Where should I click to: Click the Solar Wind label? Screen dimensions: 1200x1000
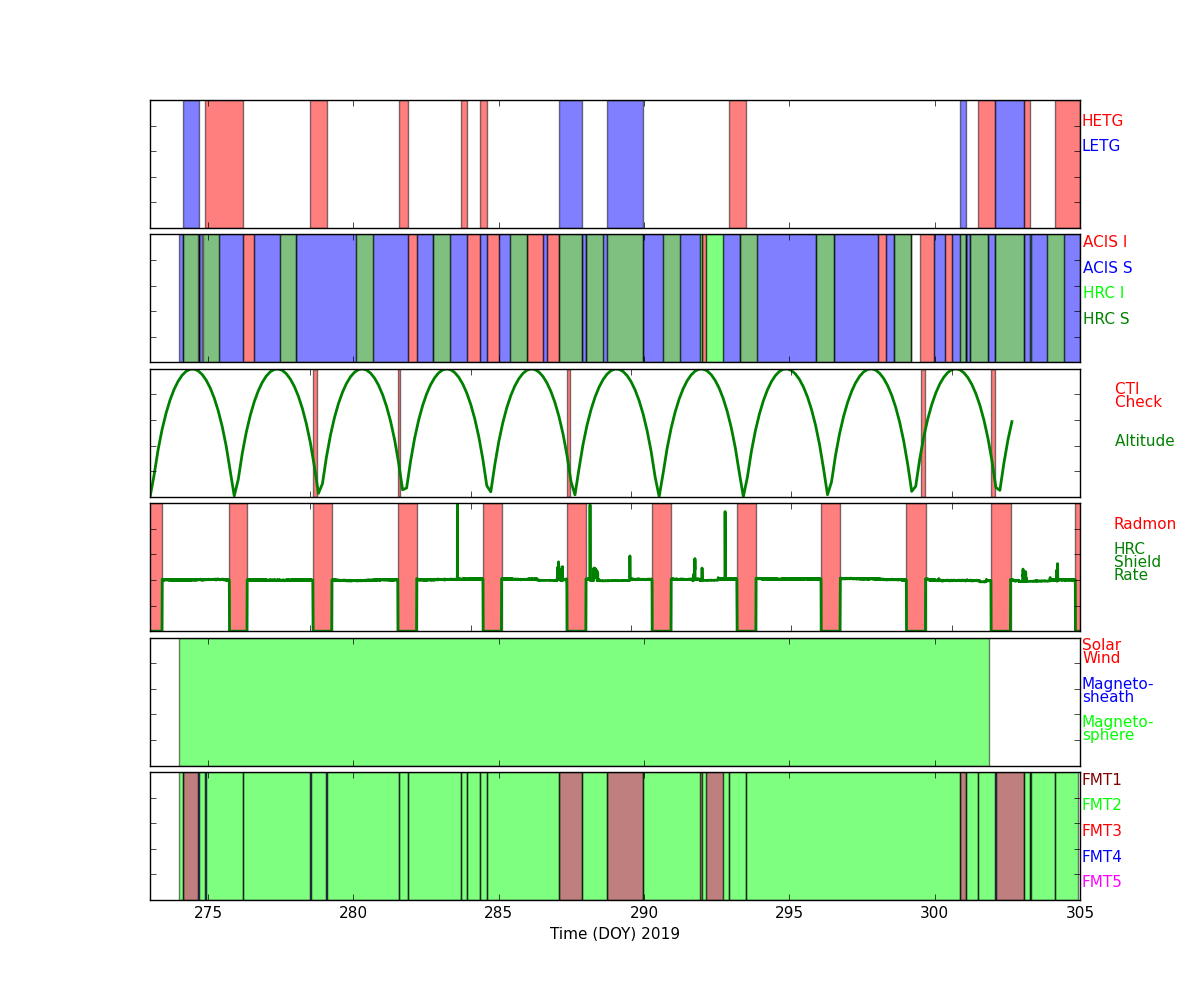click(x=1101, y=651)
